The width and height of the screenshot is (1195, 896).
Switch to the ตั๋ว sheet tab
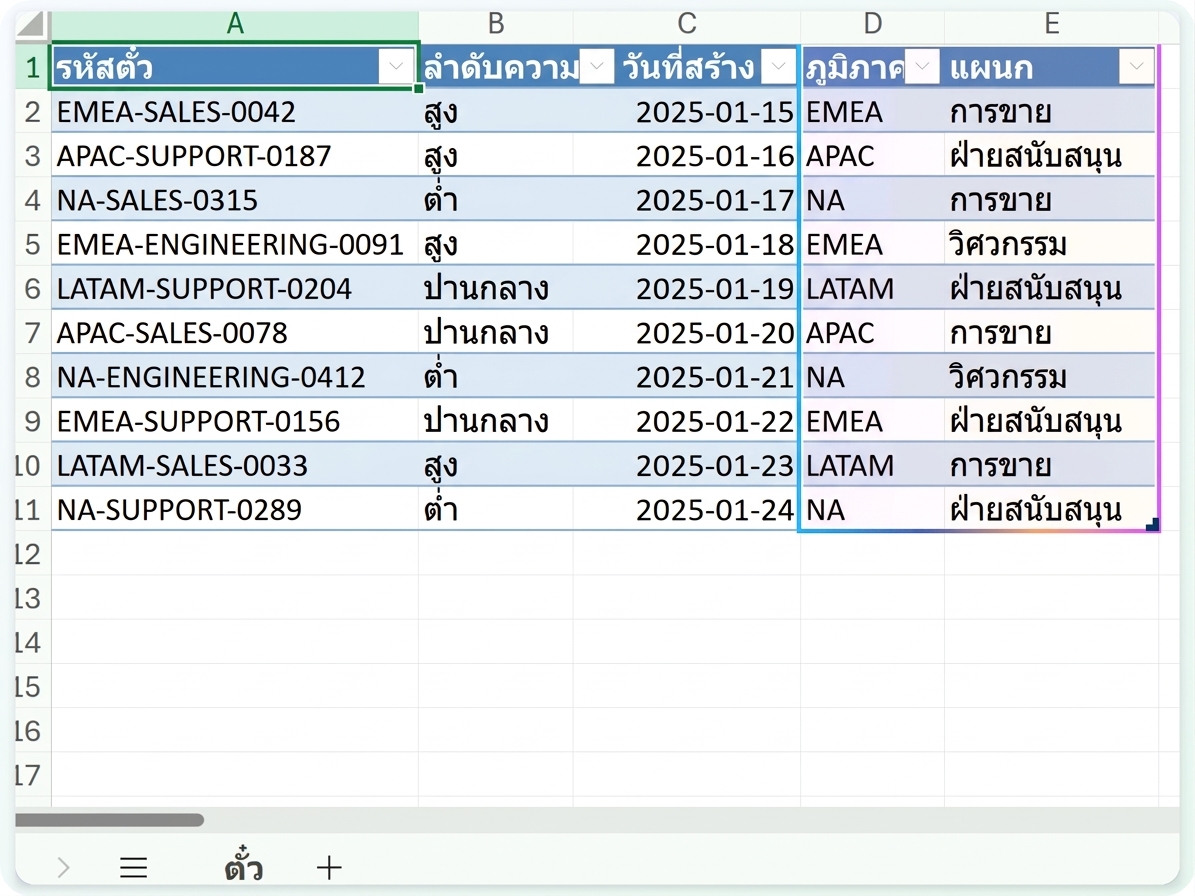point(244,865)
